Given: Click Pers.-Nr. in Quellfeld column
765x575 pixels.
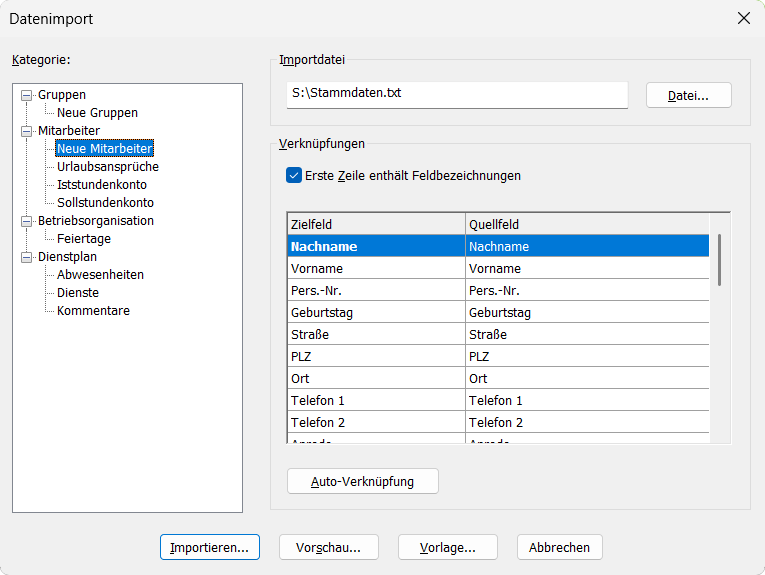Looking at the screenshot, I should 587,290.
